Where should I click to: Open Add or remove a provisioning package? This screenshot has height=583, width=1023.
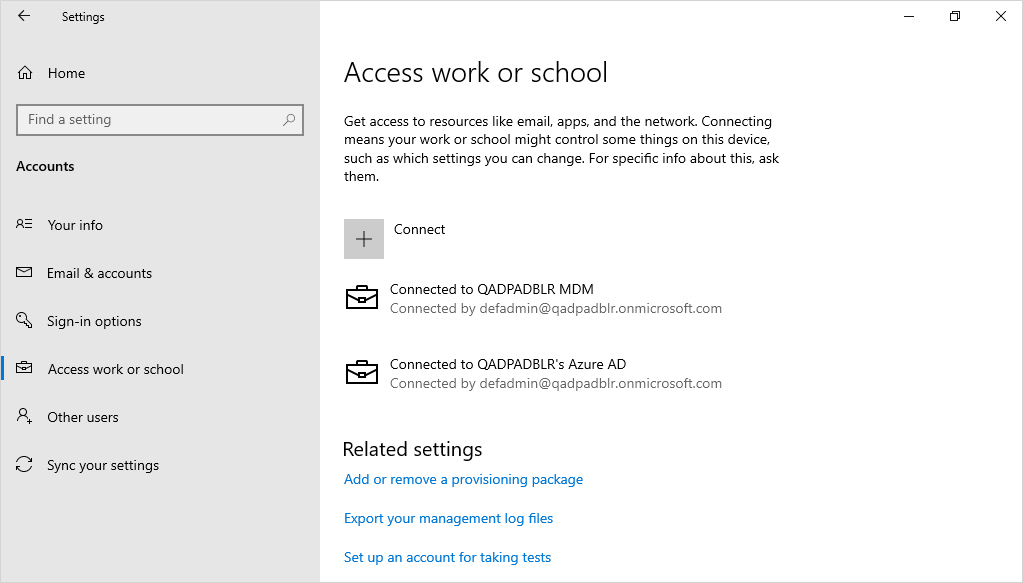463,479
